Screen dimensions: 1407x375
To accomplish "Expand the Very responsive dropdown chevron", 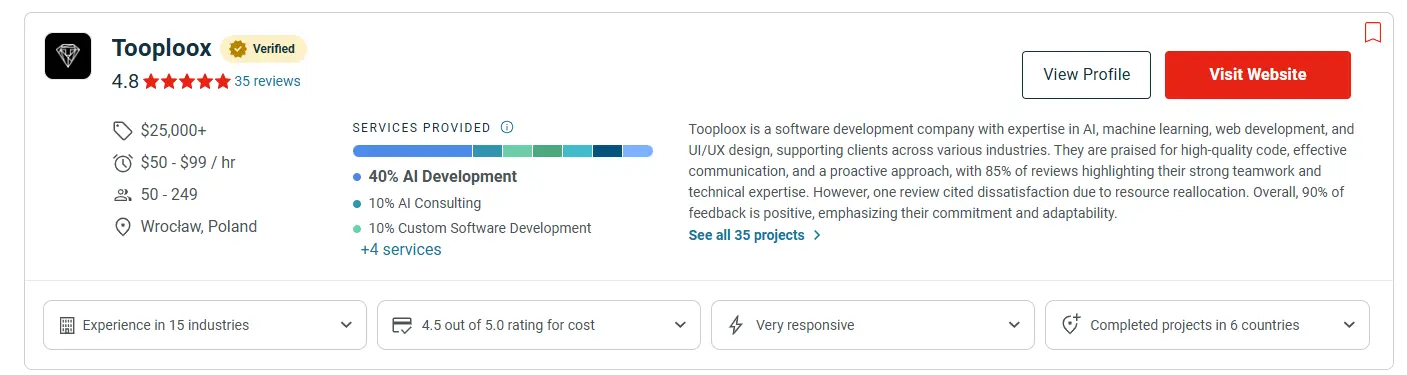I will tap(1014, 325).
